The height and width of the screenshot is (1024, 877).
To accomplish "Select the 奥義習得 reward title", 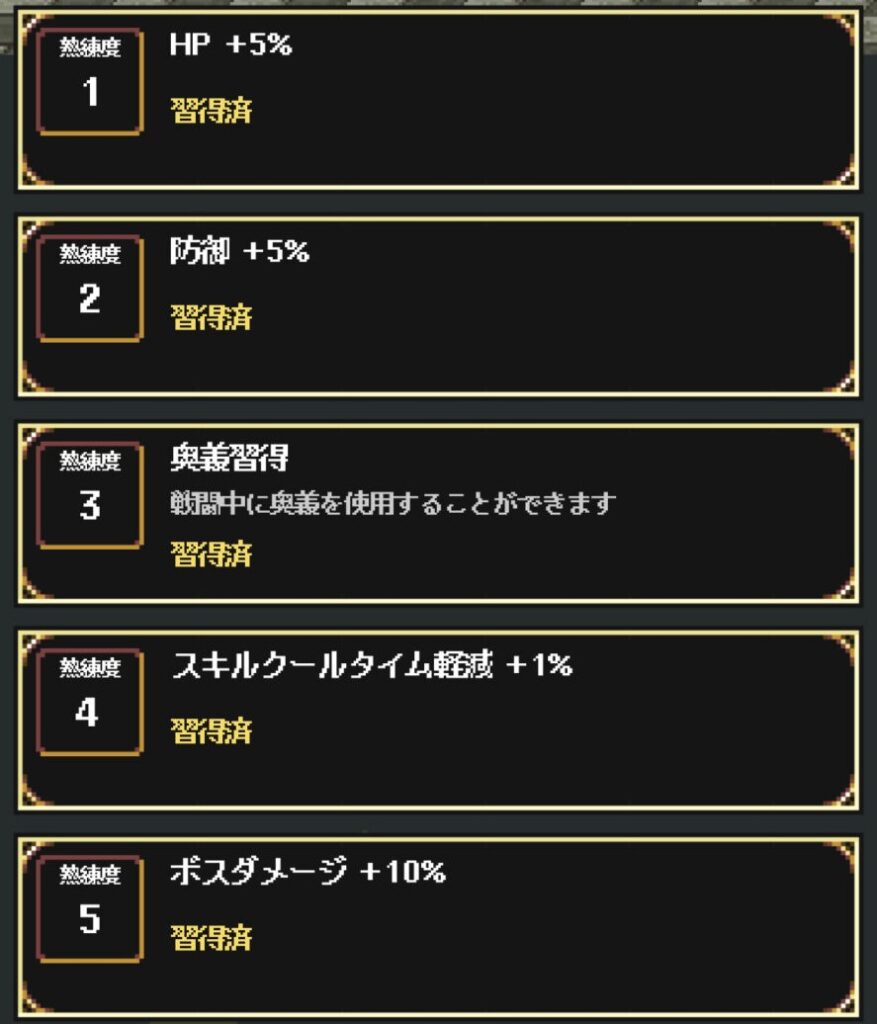I will [x=229, y=458].
